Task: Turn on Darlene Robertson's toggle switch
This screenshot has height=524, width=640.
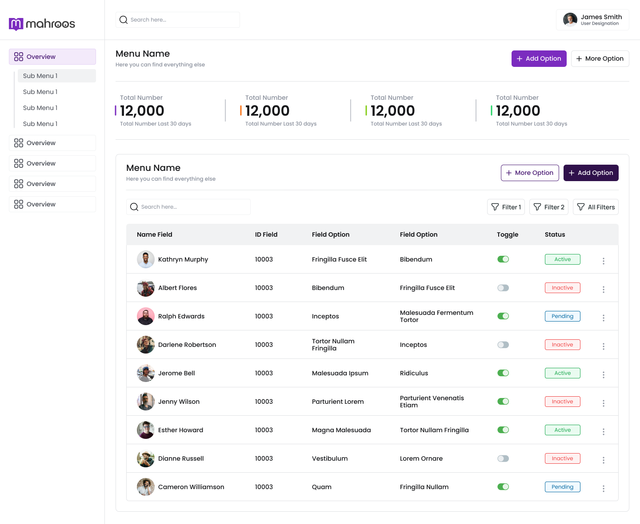Action: coord(503,345)
